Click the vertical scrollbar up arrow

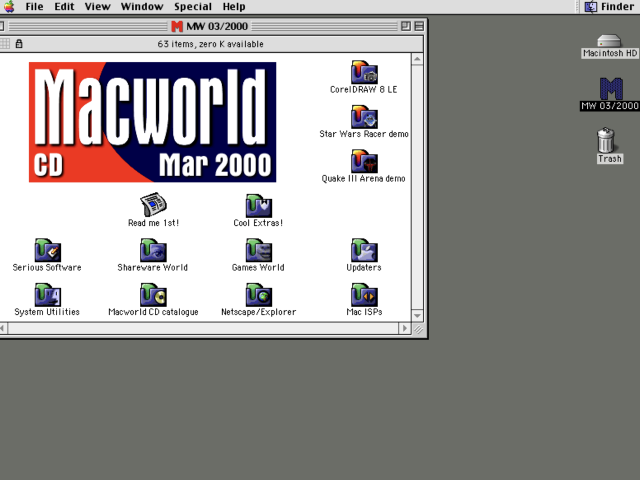click(x=417, y=60)
